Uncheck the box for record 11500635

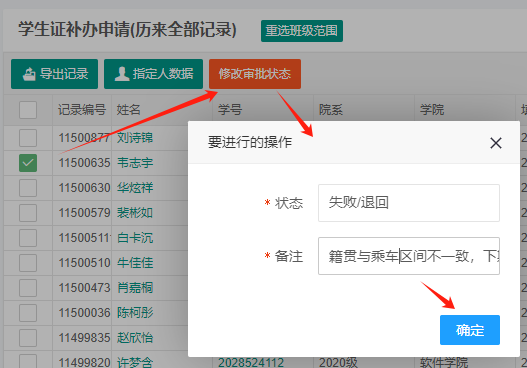(28, 163)
